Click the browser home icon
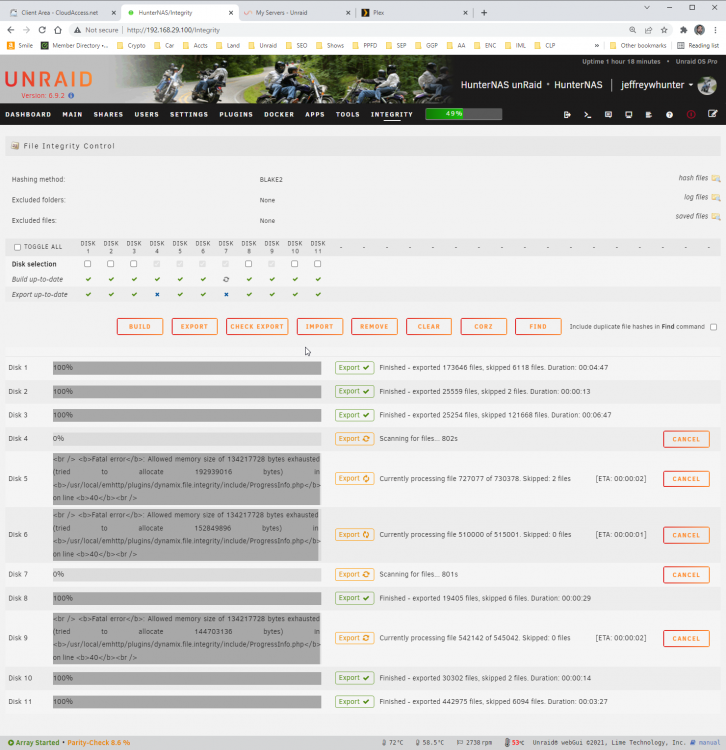This screenshot has width=726, height=750. click(x=58, y=30)
